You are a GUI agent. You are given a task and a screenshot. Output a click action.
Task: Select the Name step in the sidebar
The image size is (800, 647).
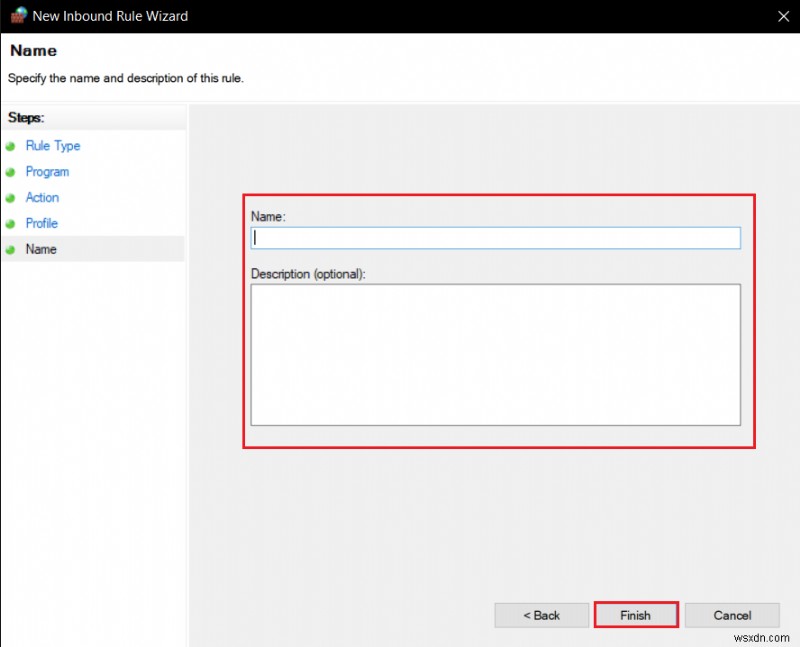(41, 250)
